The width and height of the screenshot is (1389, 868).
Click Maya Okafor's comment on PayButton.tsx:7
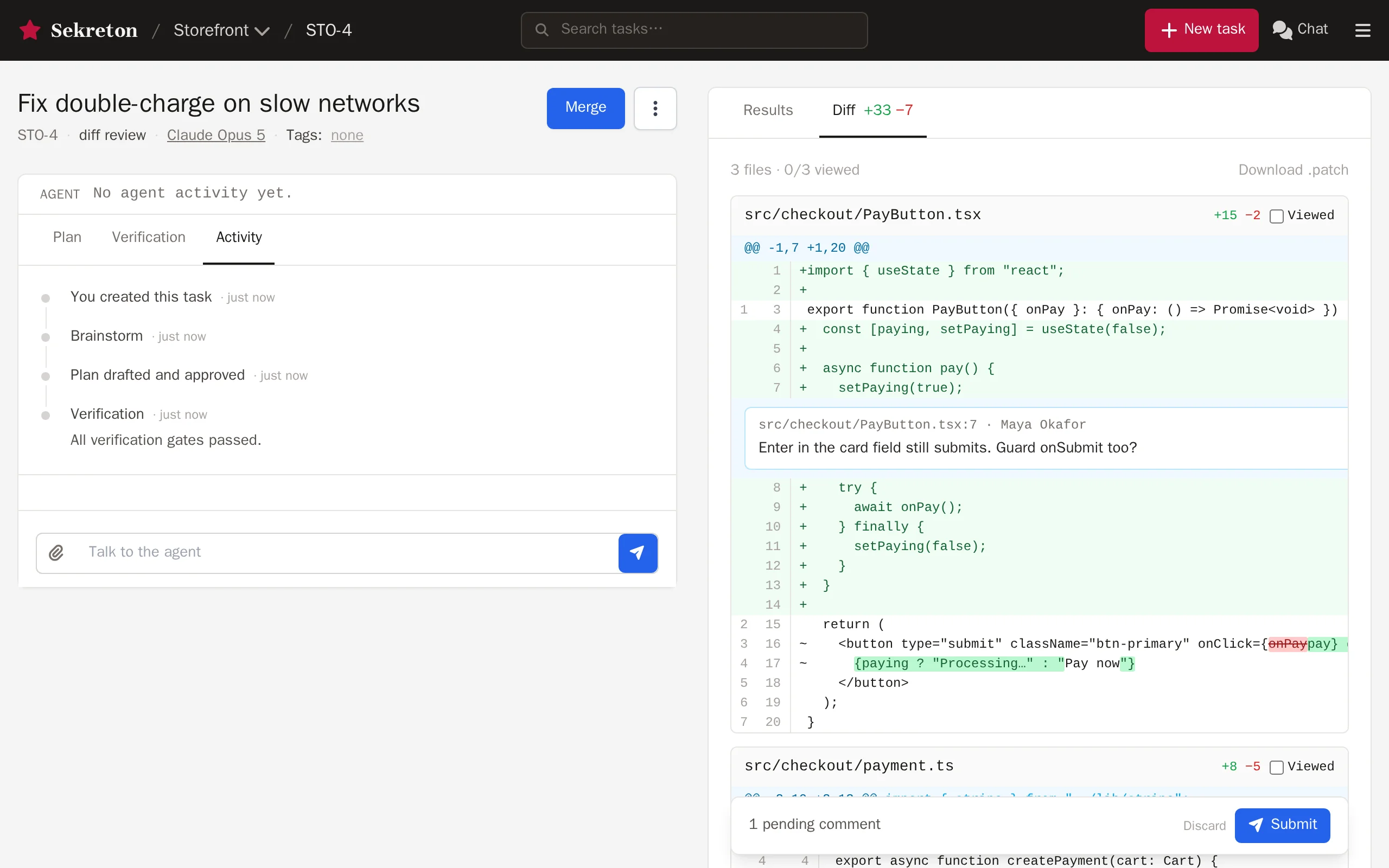pyautogui.click(x=1046, y=438)
